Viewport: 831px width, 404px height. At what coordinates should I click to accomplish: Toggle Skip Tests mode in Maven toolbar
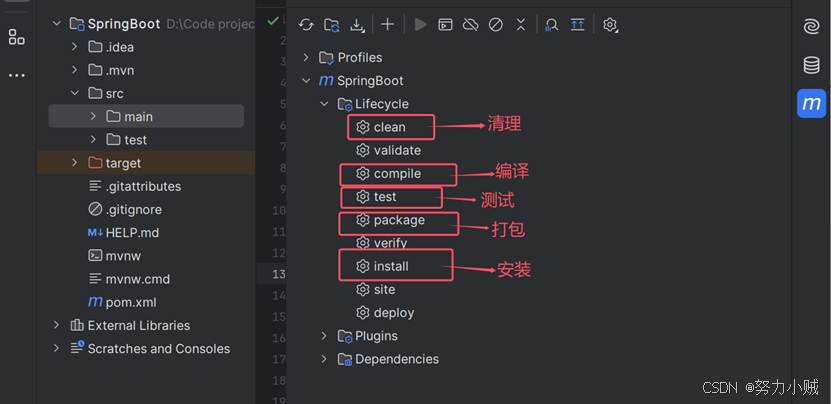(495, 25)
